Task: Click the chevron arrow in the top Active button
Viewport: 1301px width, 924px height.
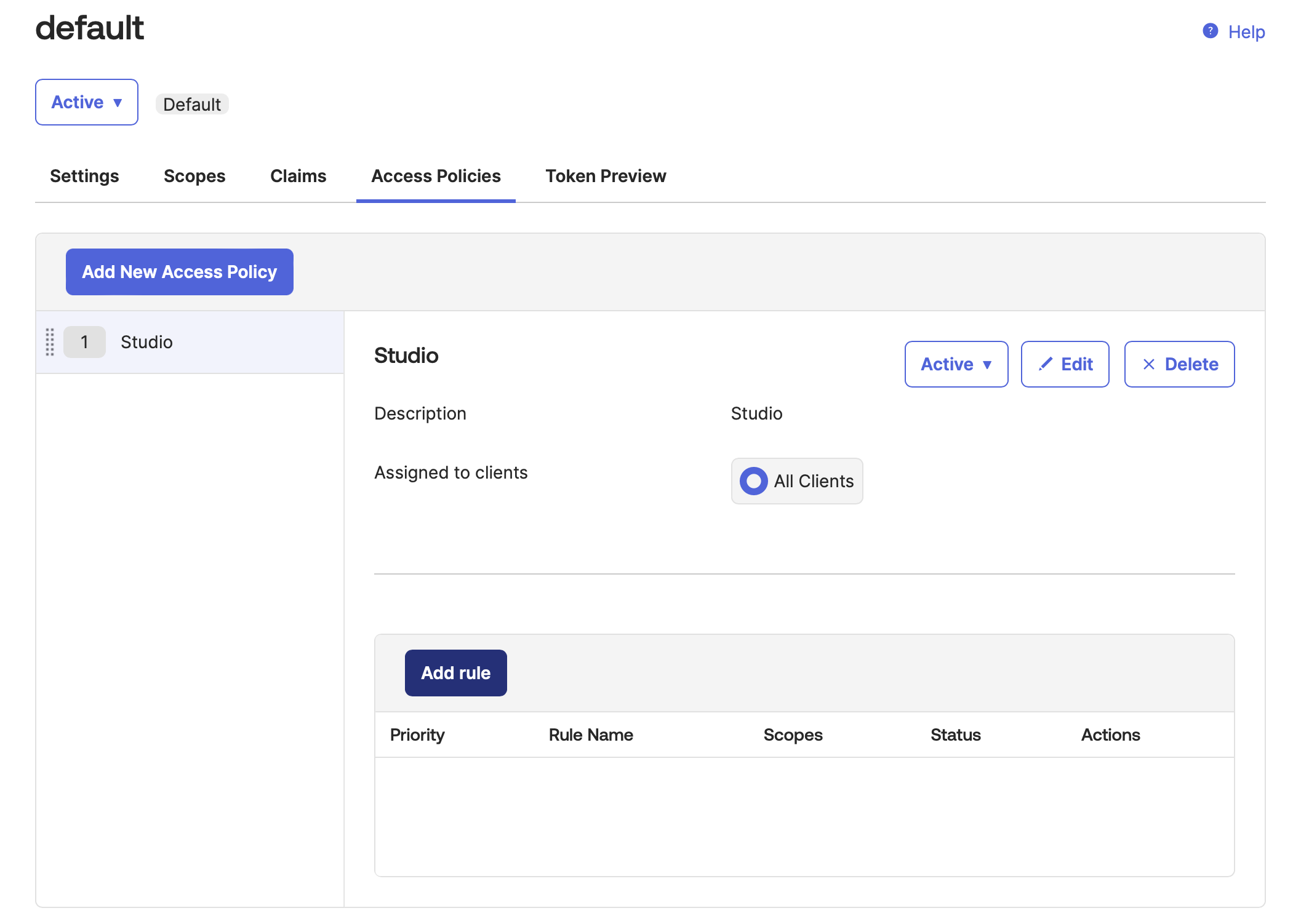Action: (x=119, y=102)
